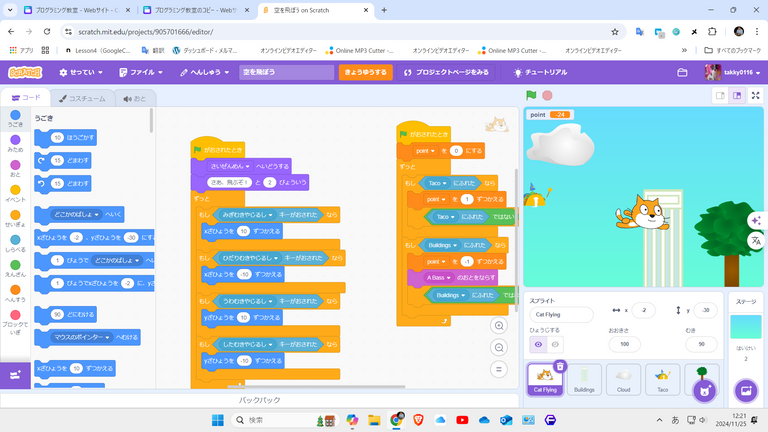Open どこかのばしょ dropdown in へいく block
The image size is (768, 432).
click(76, 214)
